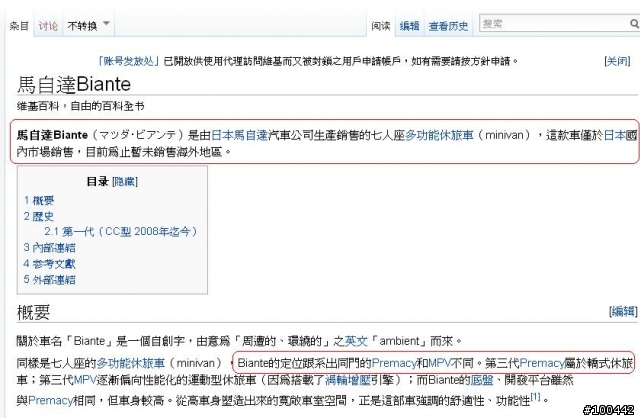Open the 不转换 language variant dropdown
The image size is (640, 418).
click(89, 25)
